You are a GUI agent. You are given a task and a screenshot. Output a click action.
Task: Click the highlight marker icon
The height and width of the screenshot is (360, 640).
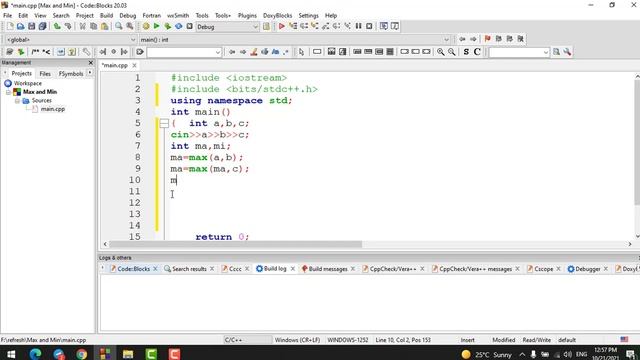pyautogui.click(x=254, y=52)
